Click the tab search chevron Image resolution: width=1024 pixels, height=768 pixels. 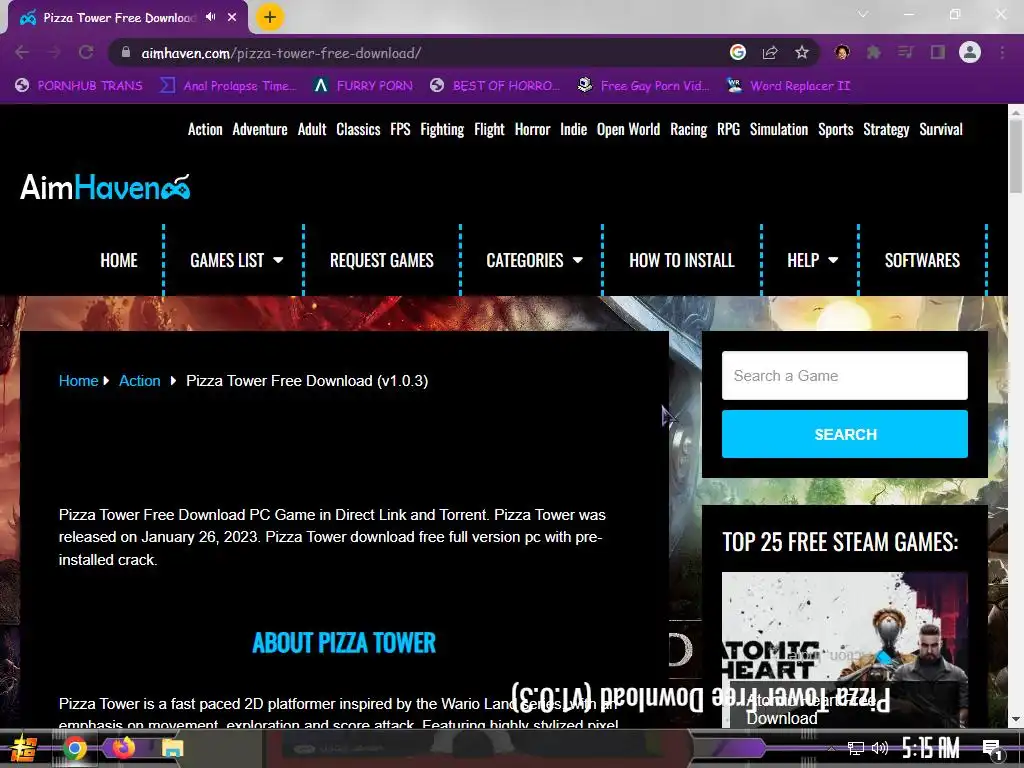tap(863, 14)
